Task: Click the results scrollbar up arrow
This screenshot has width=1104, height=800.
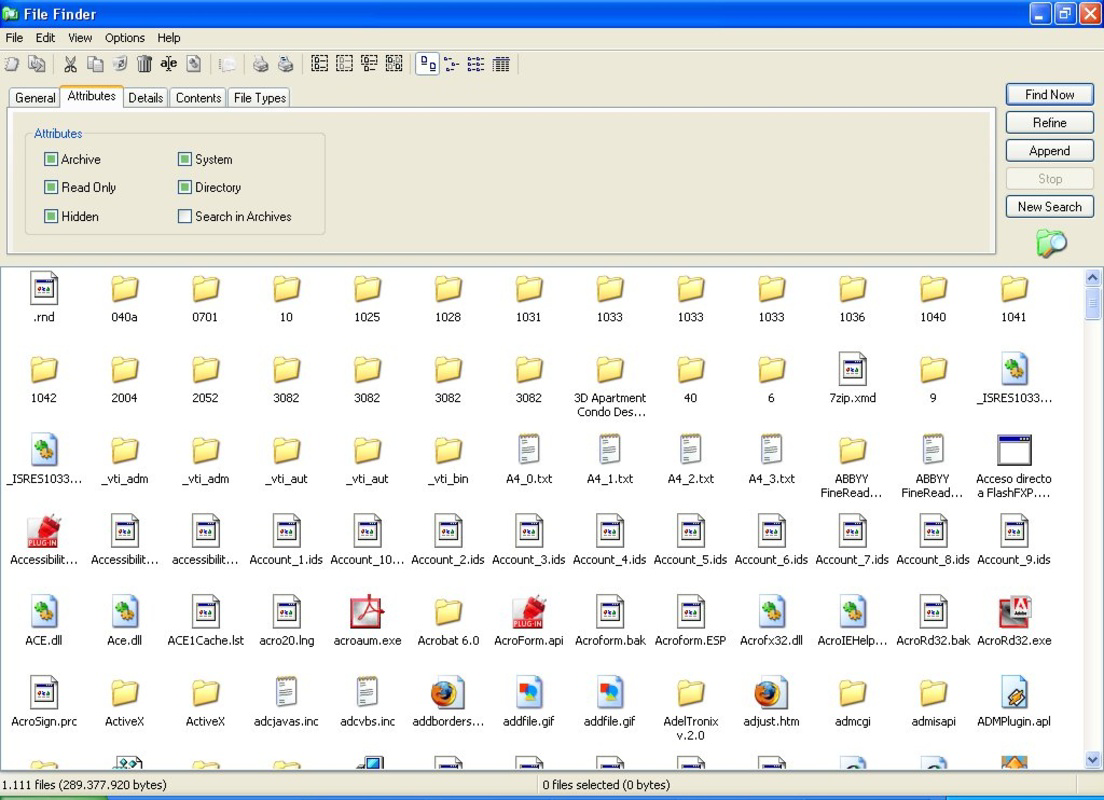Action: click(1093, 277)
